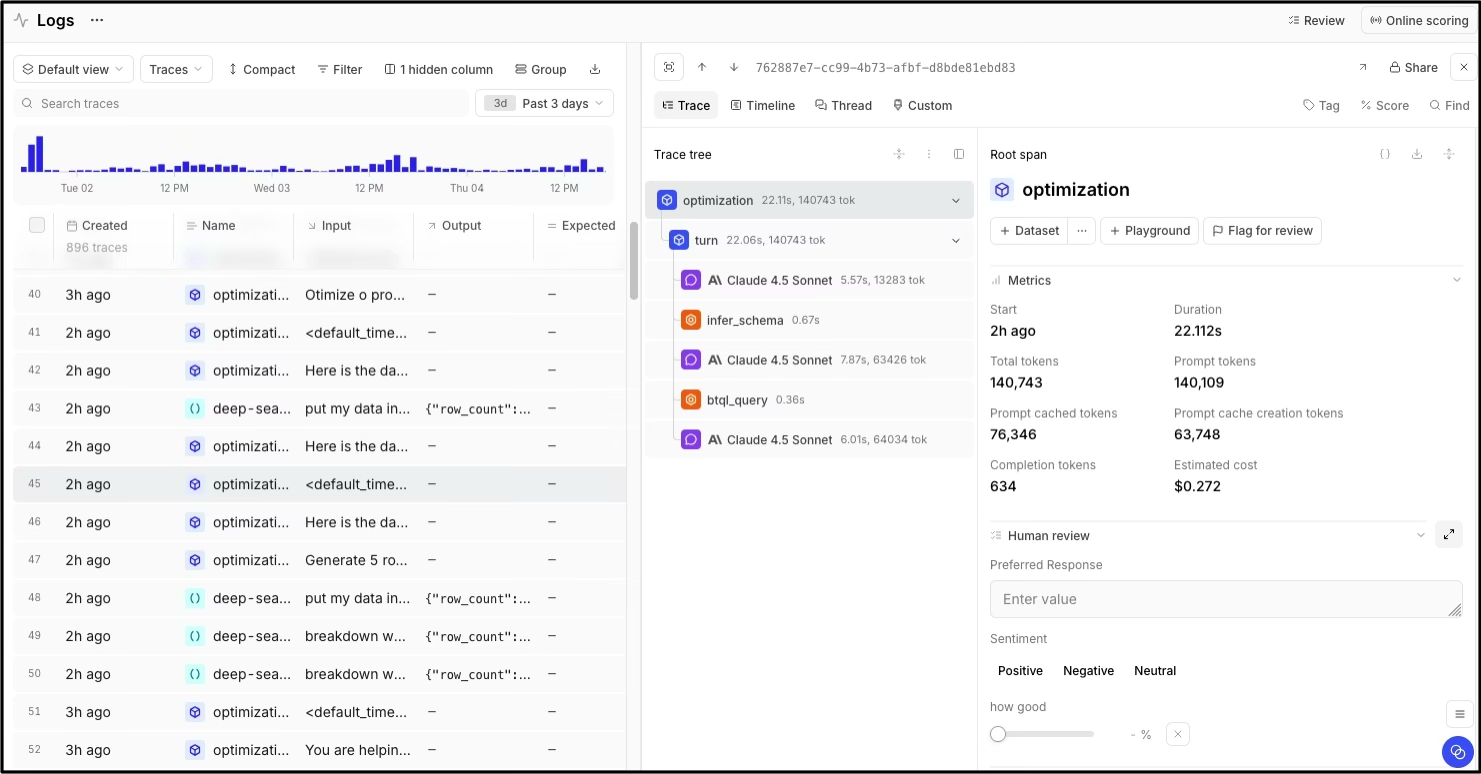
Task: Check the select-all traces checkbox
Action: tap(37, 225)
